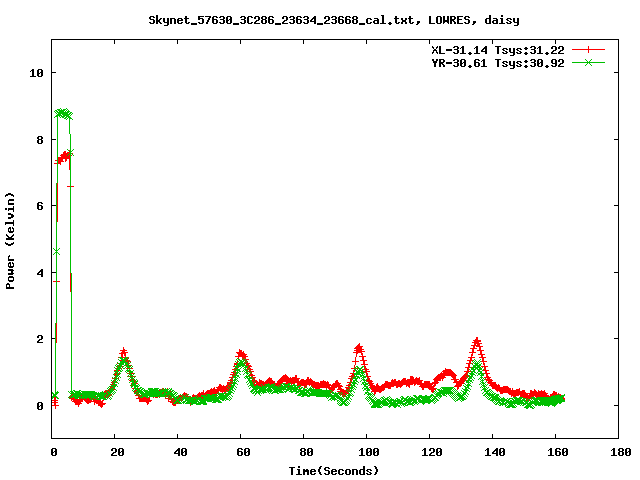Click x-axis tick label 80
Screen dimensions: 640x480
click(306, 452)
